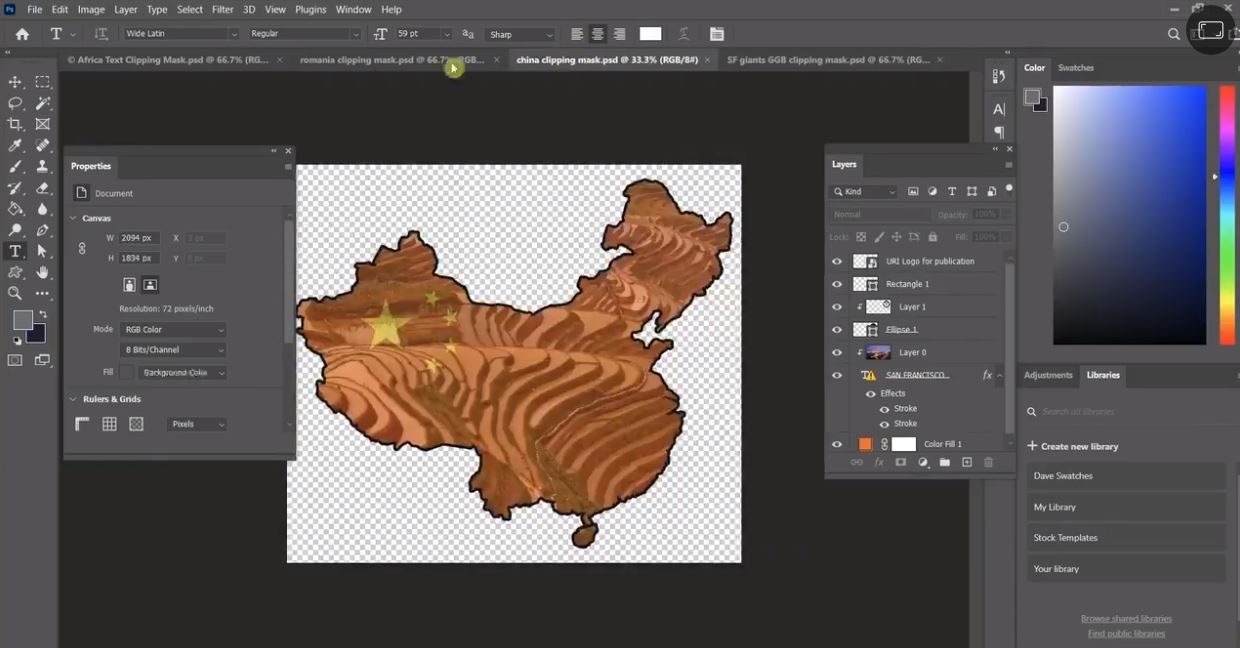The width and height of the screenshot is (1240, 648).
Task: Add a layer mask from Layers panel
Action: (901, 463)
